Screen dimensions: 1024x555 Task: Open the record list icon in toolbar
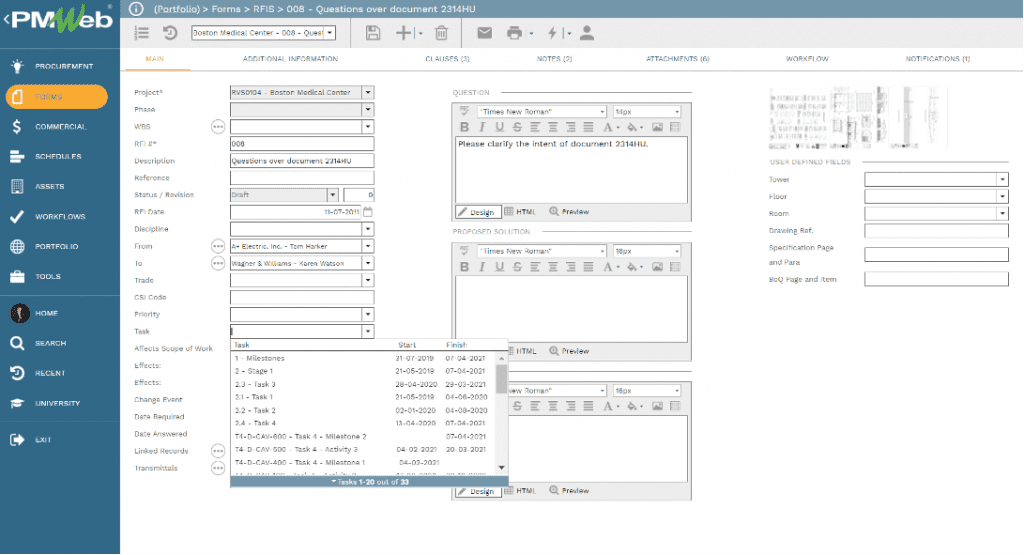click(x=141, y=33)
